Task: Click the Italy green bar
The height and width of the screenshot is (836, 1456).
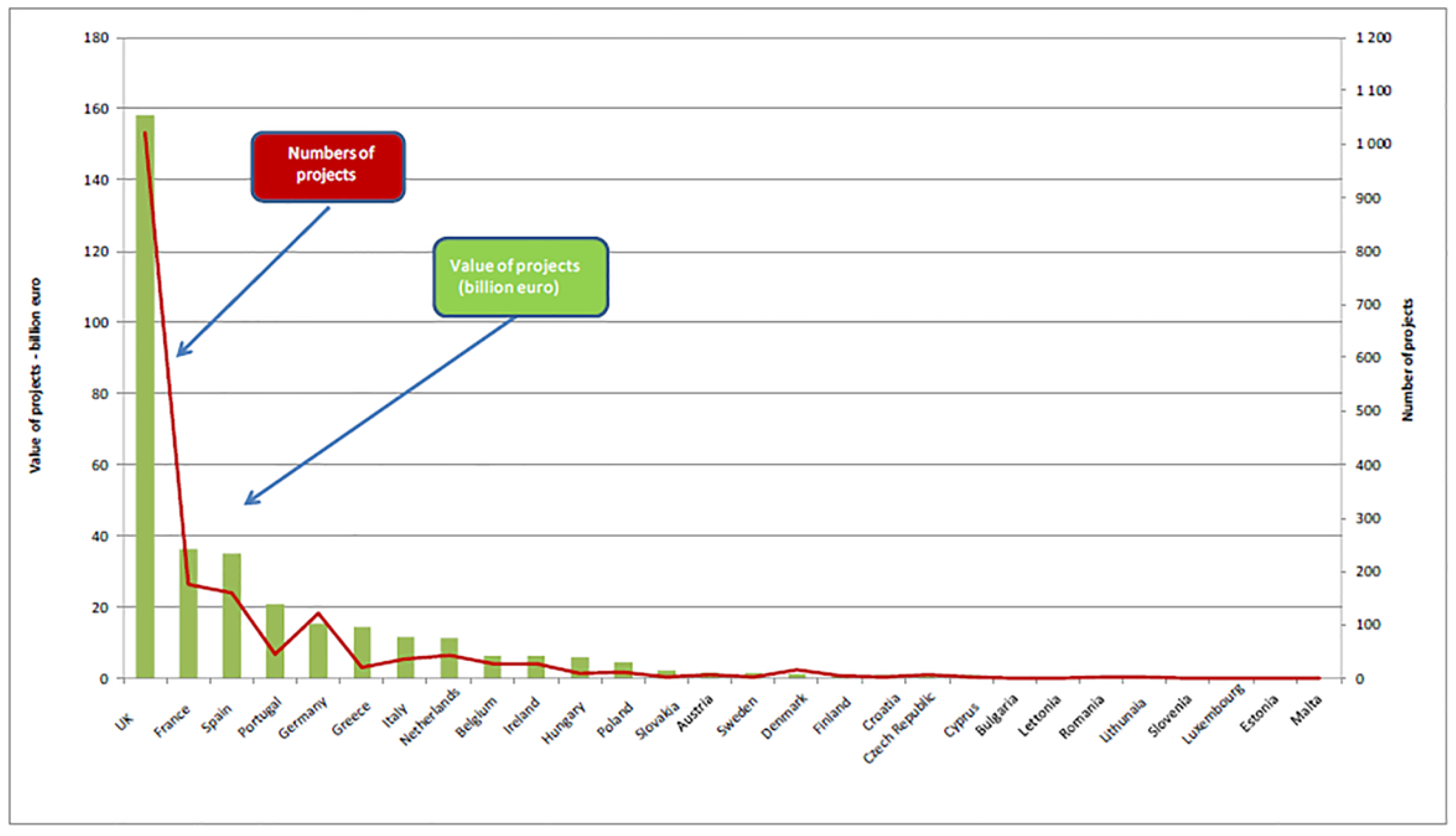Action: 405,657
